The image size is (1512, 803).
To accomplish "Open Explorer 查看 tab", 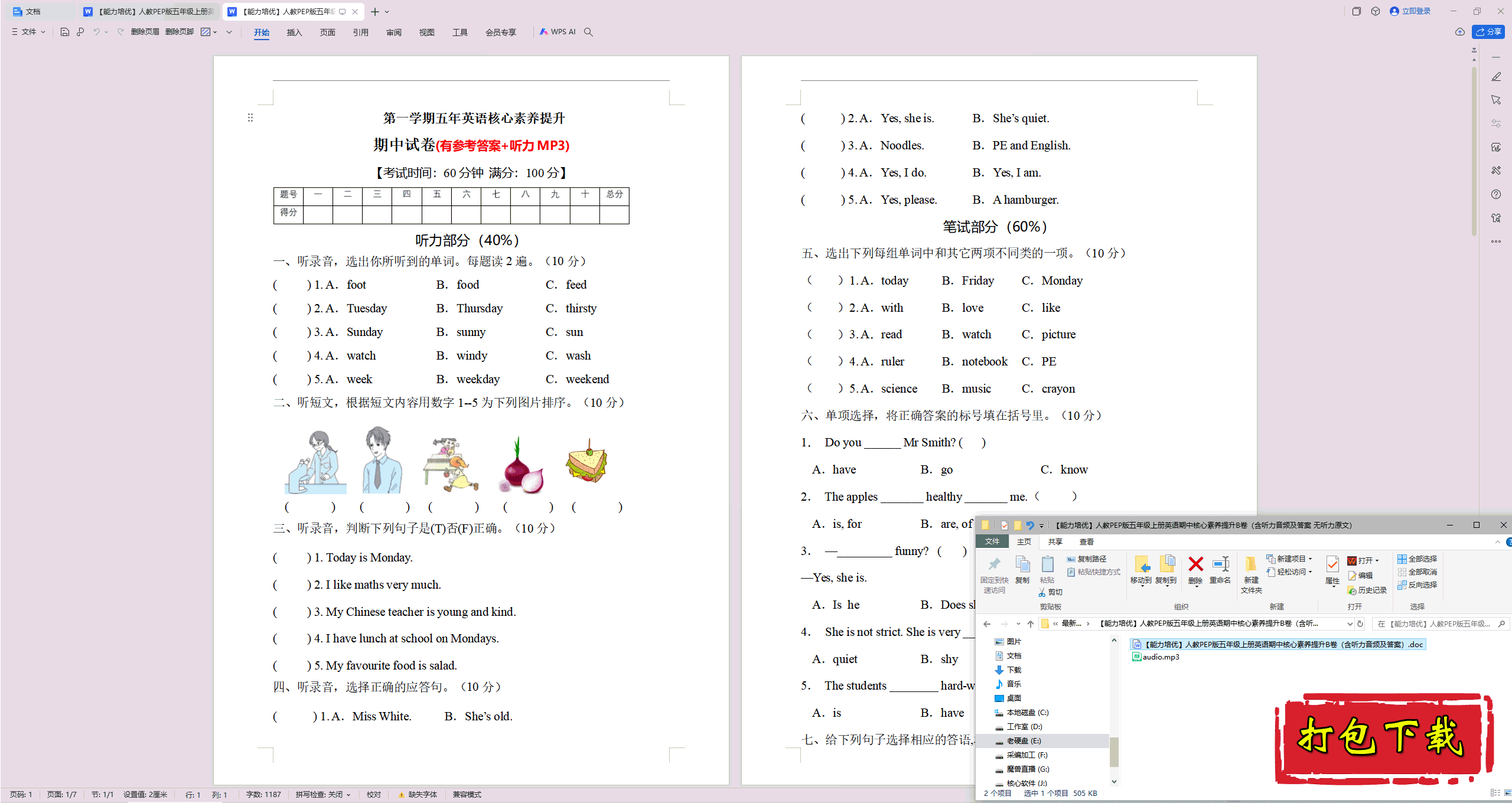I will 1086,541.
